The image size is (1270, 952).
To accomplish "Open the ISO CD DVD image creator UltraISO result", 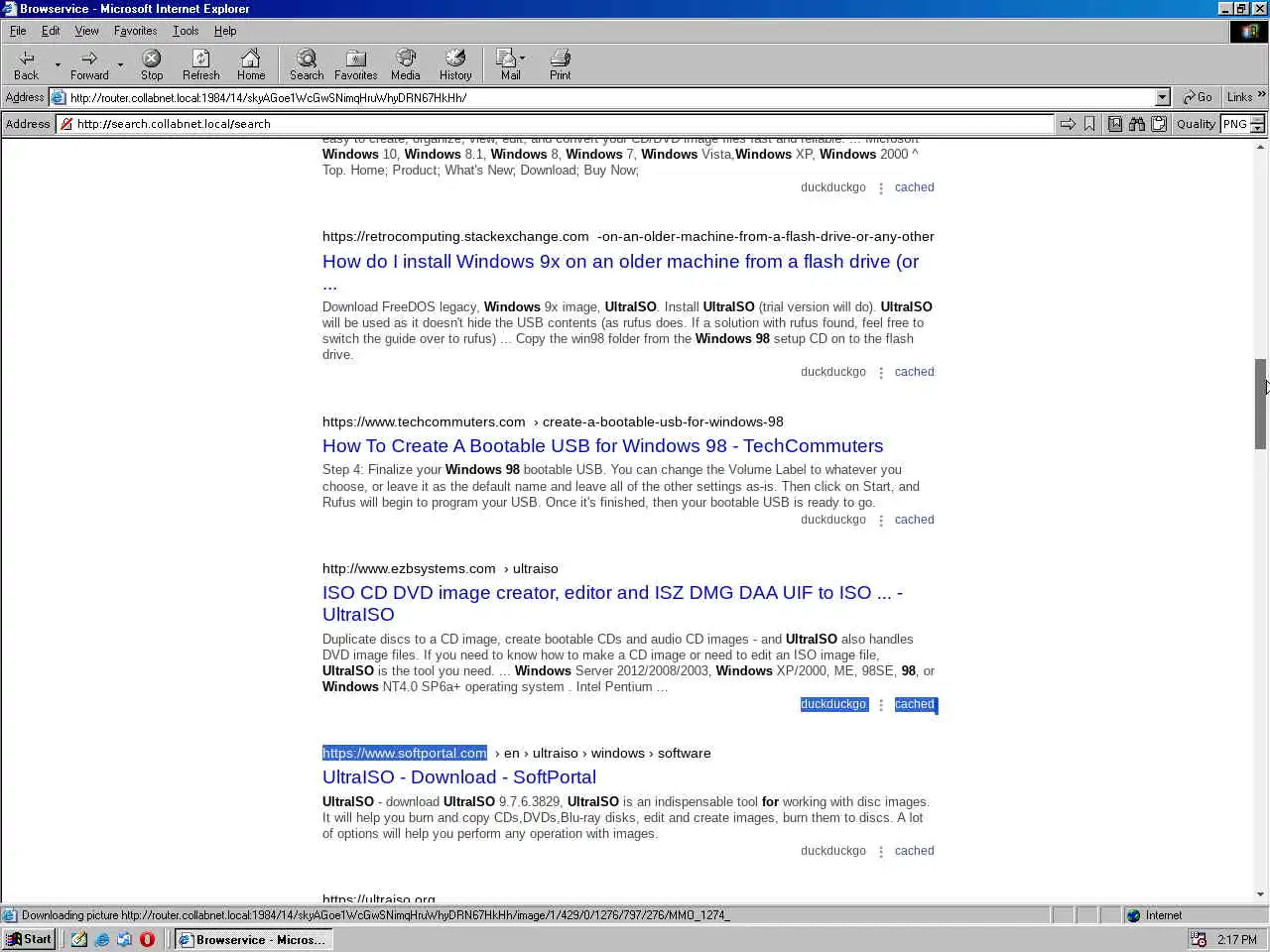I will pos(612,603).
